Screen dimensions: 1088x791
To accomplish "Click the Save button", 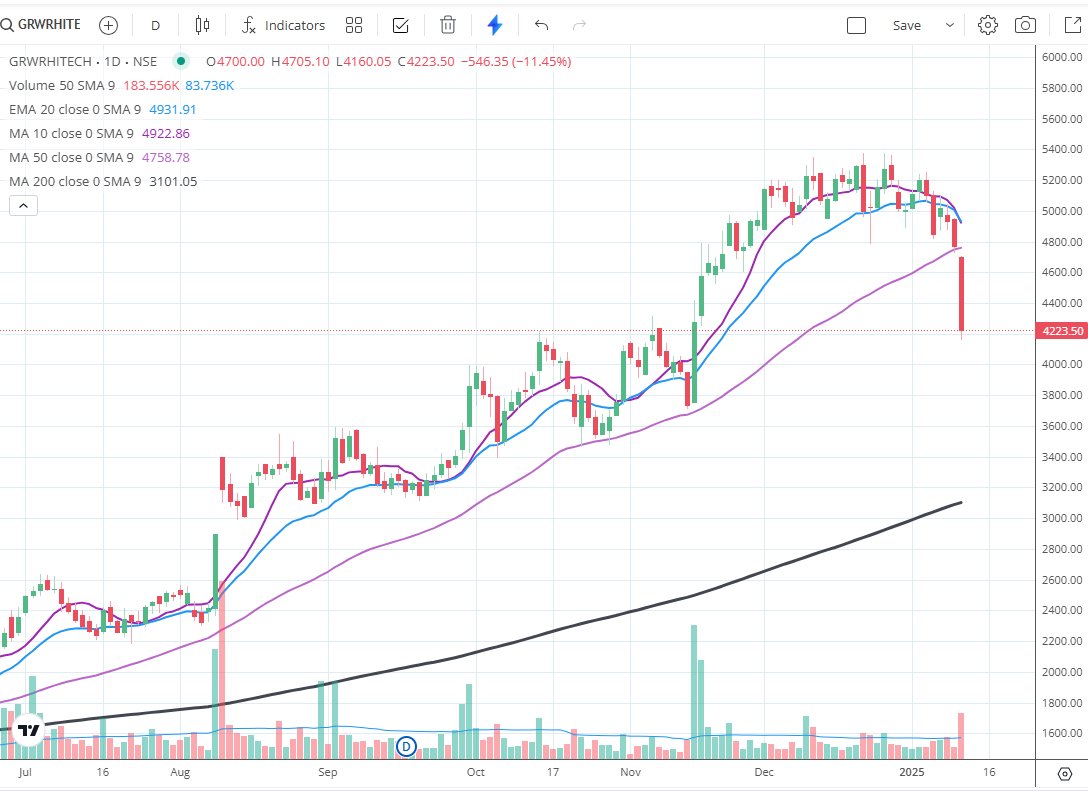I will (x=906, y=24).
